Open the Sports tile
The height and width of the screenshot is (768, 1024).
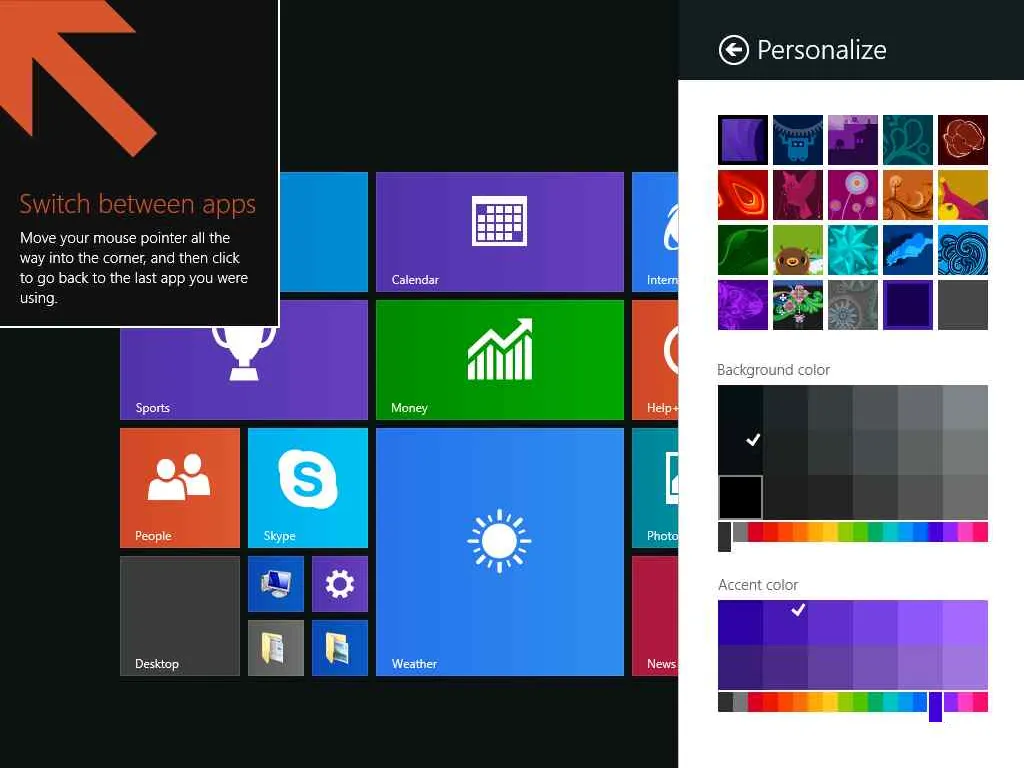(244, 373)
